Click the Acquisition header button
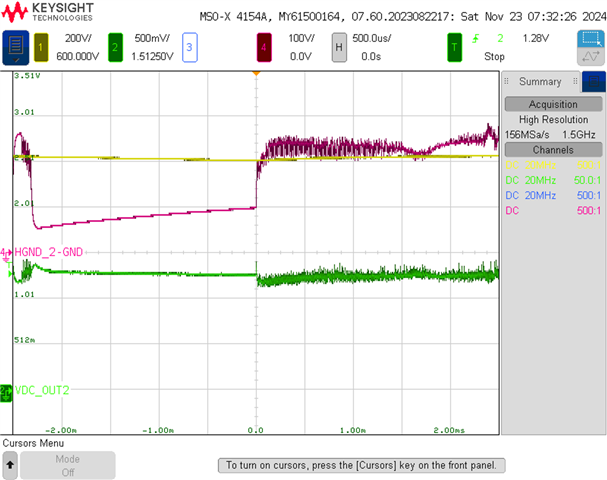 click(554, 104)
